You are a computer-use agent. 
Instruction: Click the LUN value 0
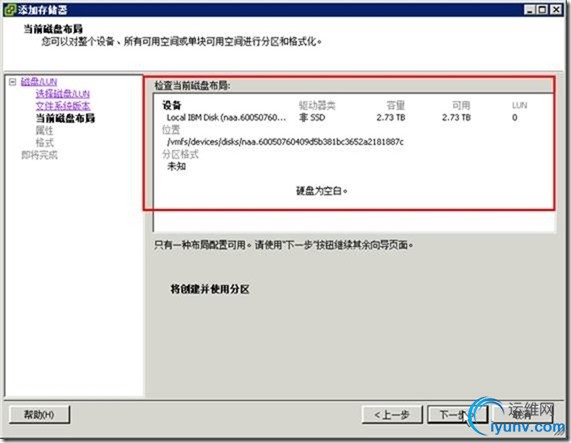(x=515, y=118)
